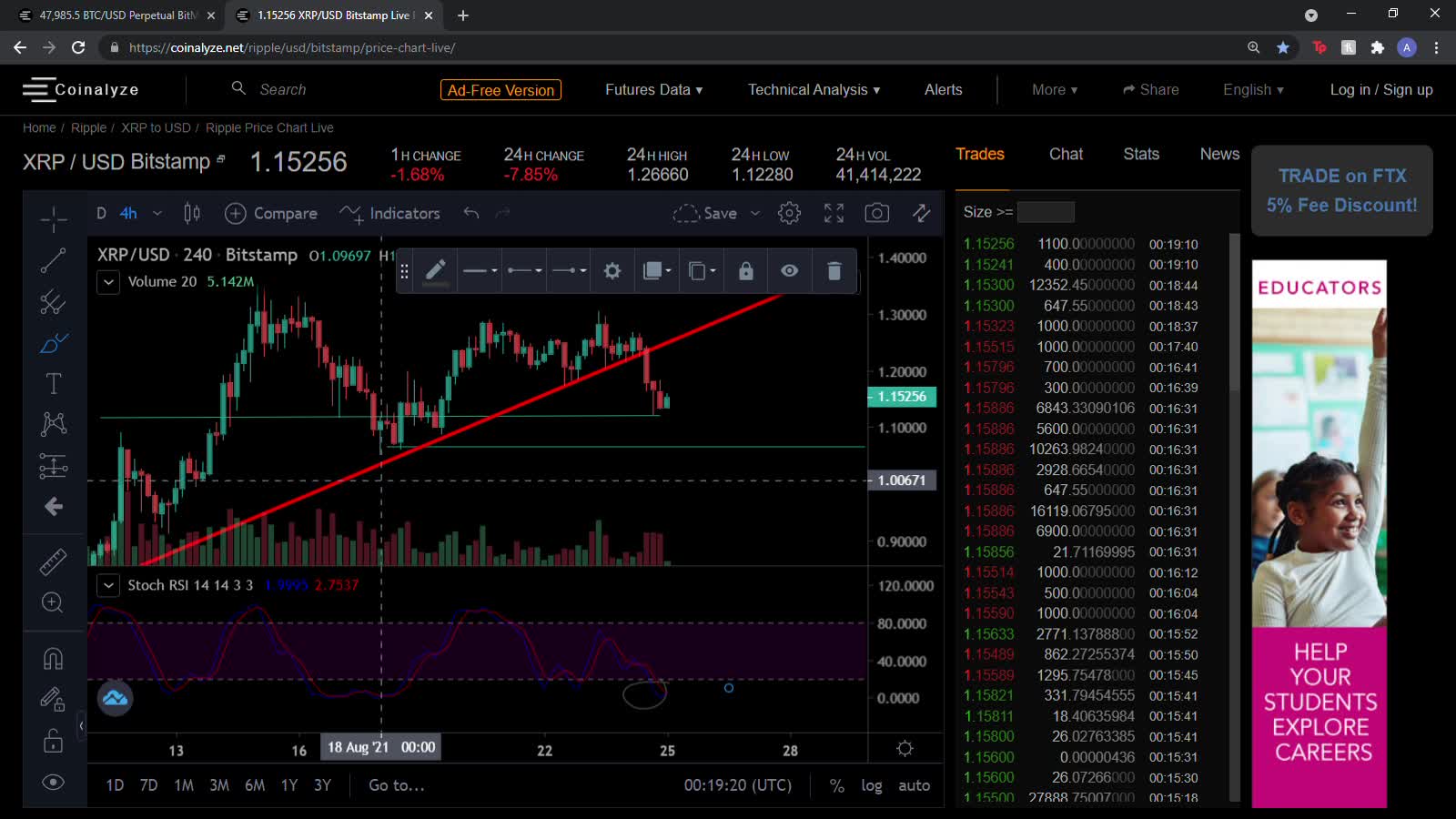Select the text annotation tool

click(x=54, y=383)
